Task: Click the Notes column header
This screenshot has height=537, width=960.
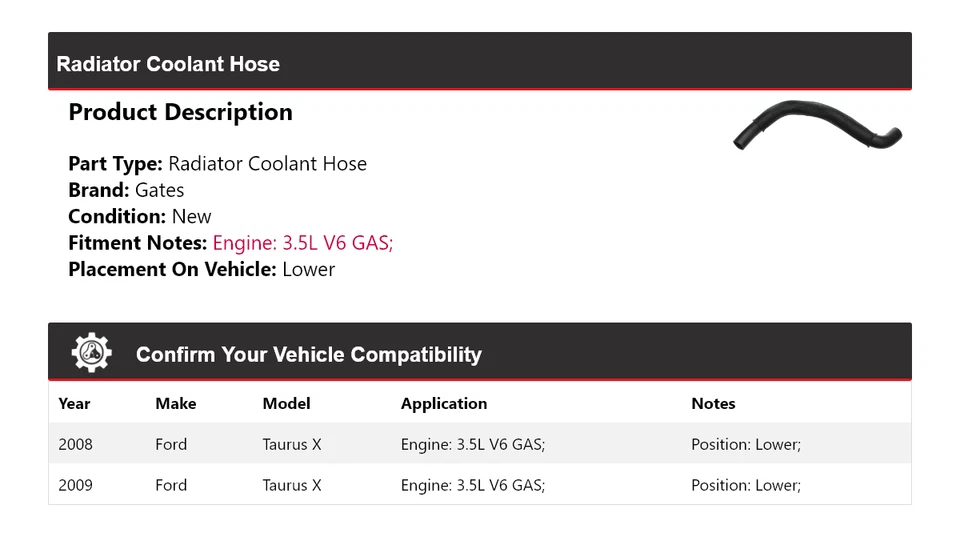Action: click(713, 404)
